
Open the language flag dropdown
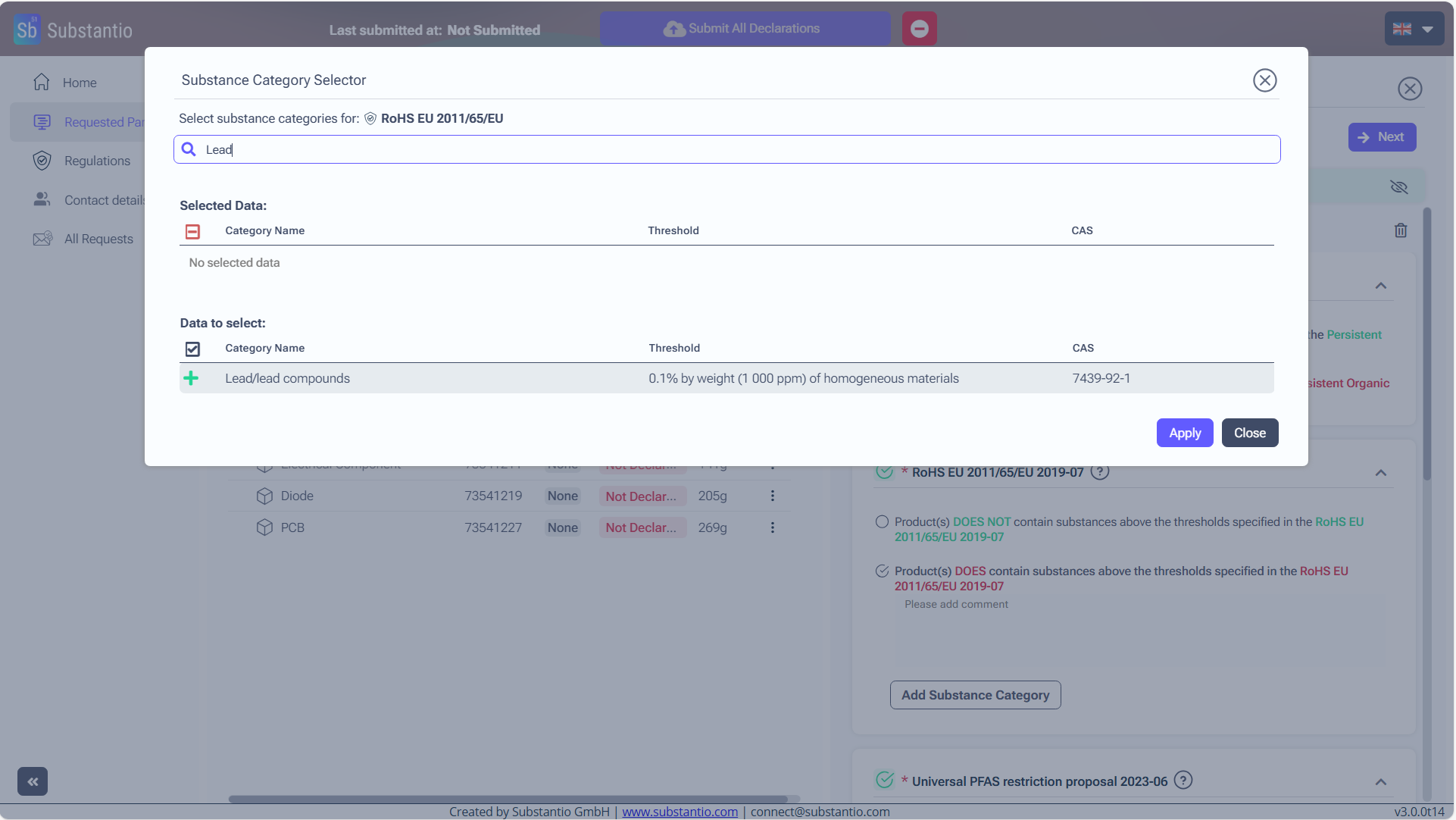coord(1414,29)
